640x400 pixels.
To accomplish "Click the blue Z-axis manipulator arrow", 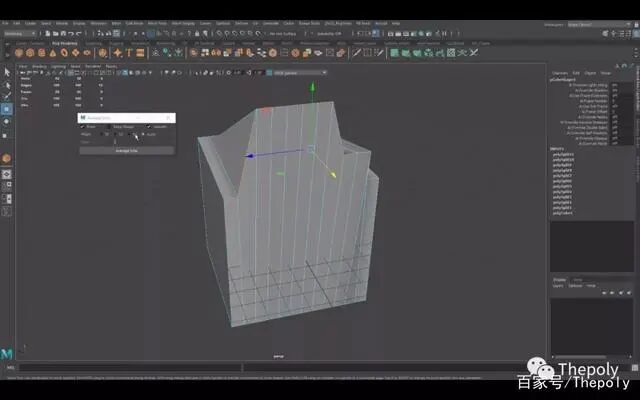I will coord(249,156).
